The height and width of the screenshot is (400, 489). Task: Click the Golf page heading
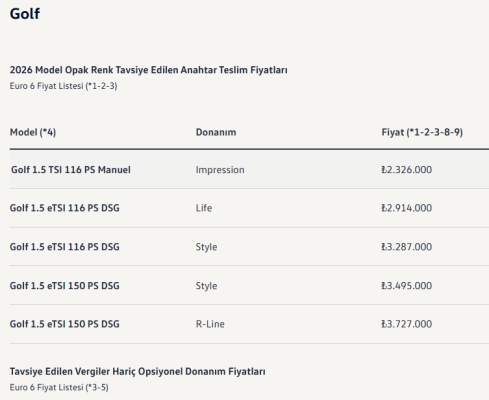25,14
